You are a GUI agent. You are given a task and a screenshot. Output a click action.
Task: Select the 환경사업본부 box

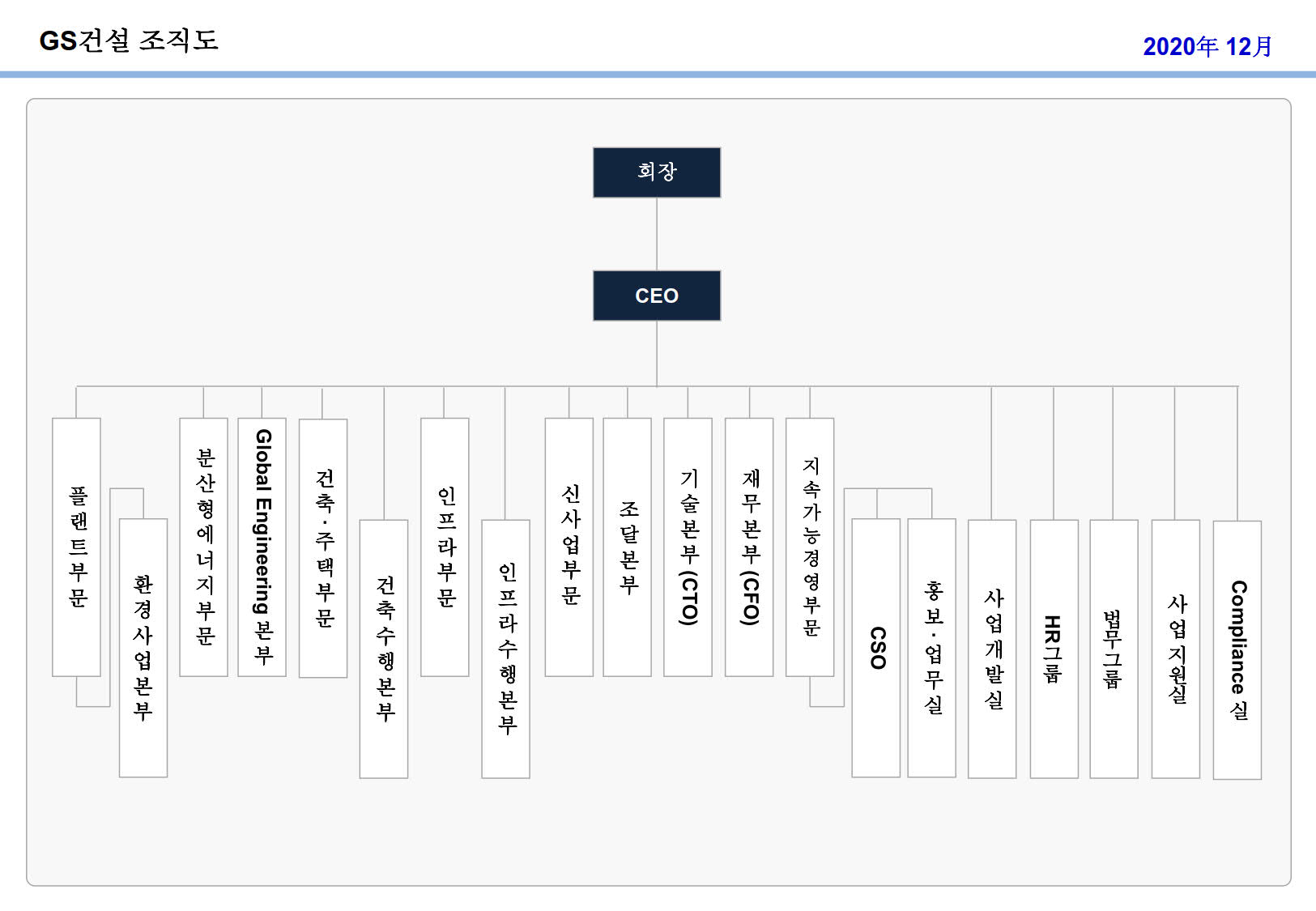[x=143, y=648]
